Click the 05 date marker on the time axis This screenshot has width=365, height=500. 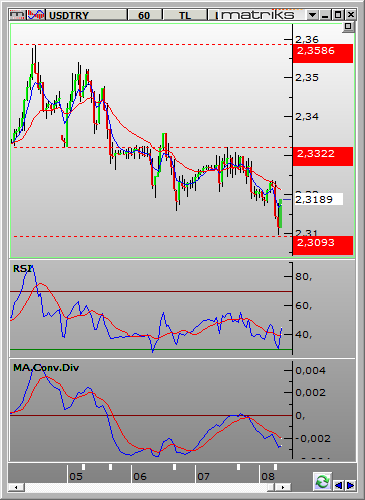tap(76, 477)
